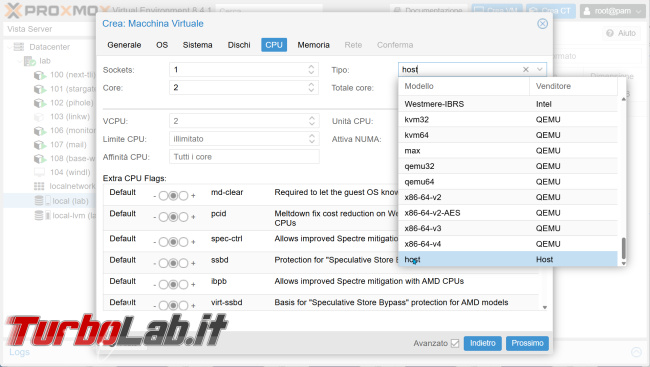Image resolution: width=650 pixels, height=367 pixels.
Task: Set pcid flag to on (+)
Action: click(183, 217)
